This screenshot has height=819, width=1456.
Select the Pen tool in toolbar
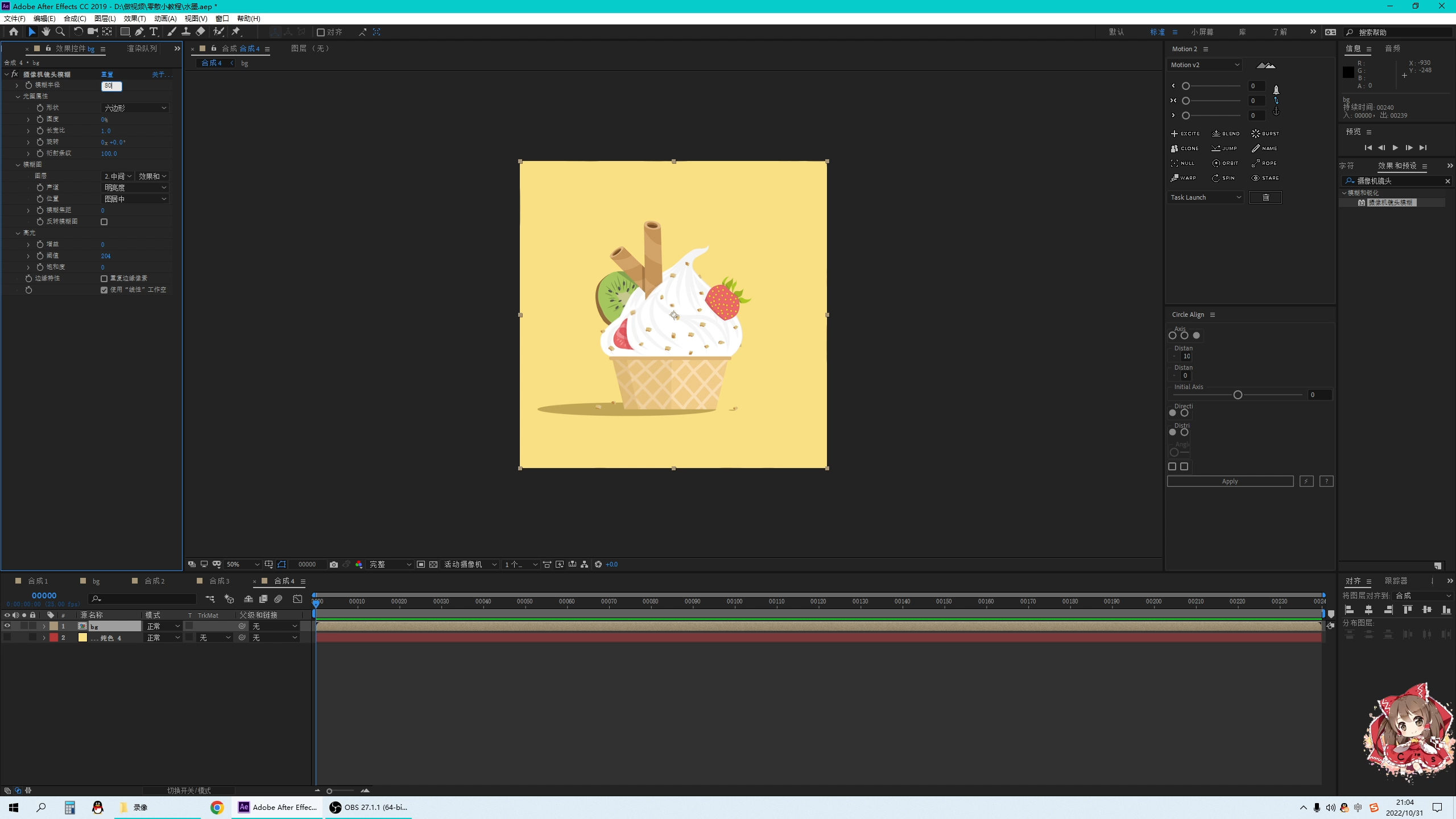pyautogui.click(x=139, y=32)
